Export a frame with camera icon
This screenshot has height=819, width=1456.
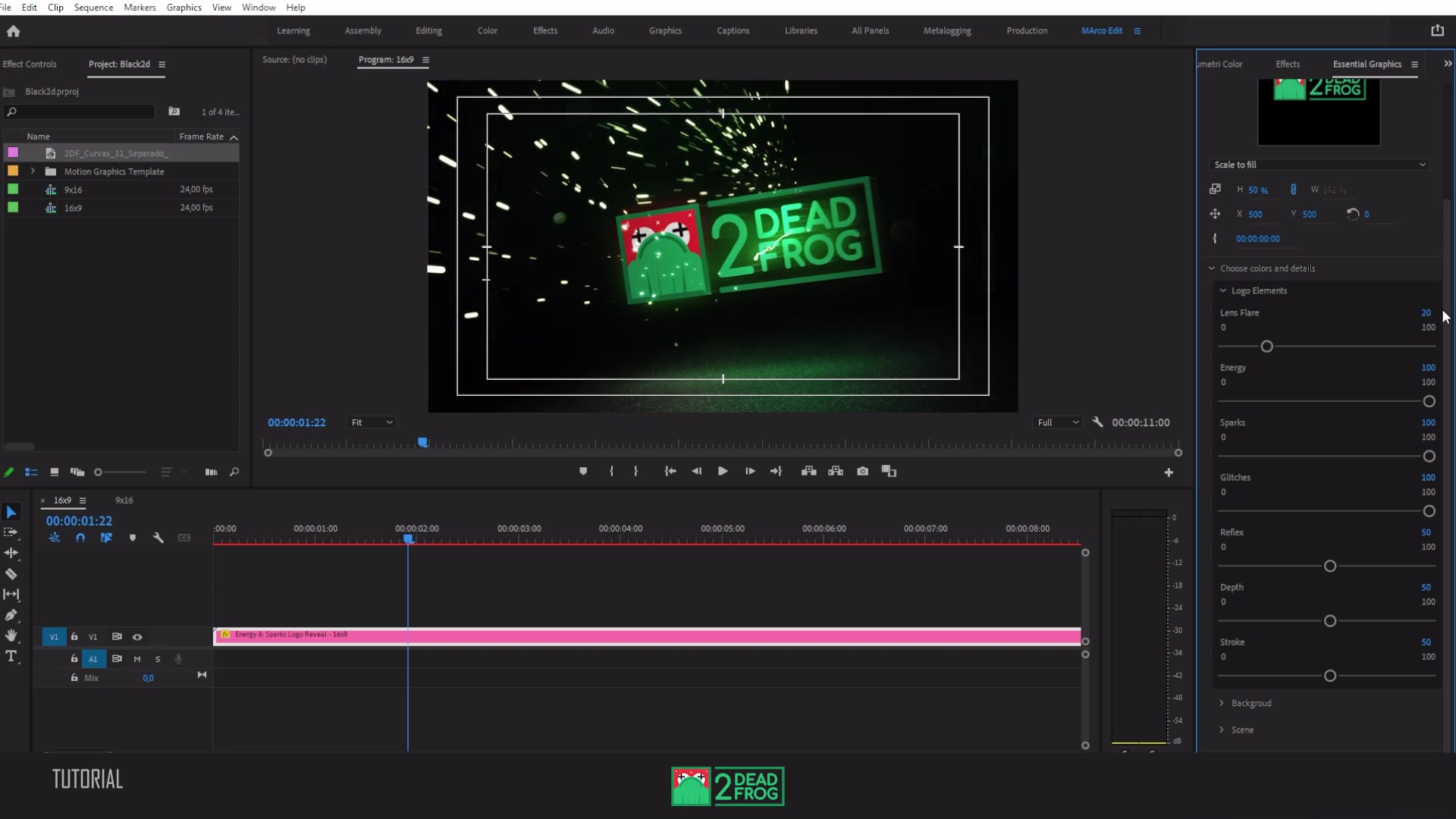click(x=862, y=472)
